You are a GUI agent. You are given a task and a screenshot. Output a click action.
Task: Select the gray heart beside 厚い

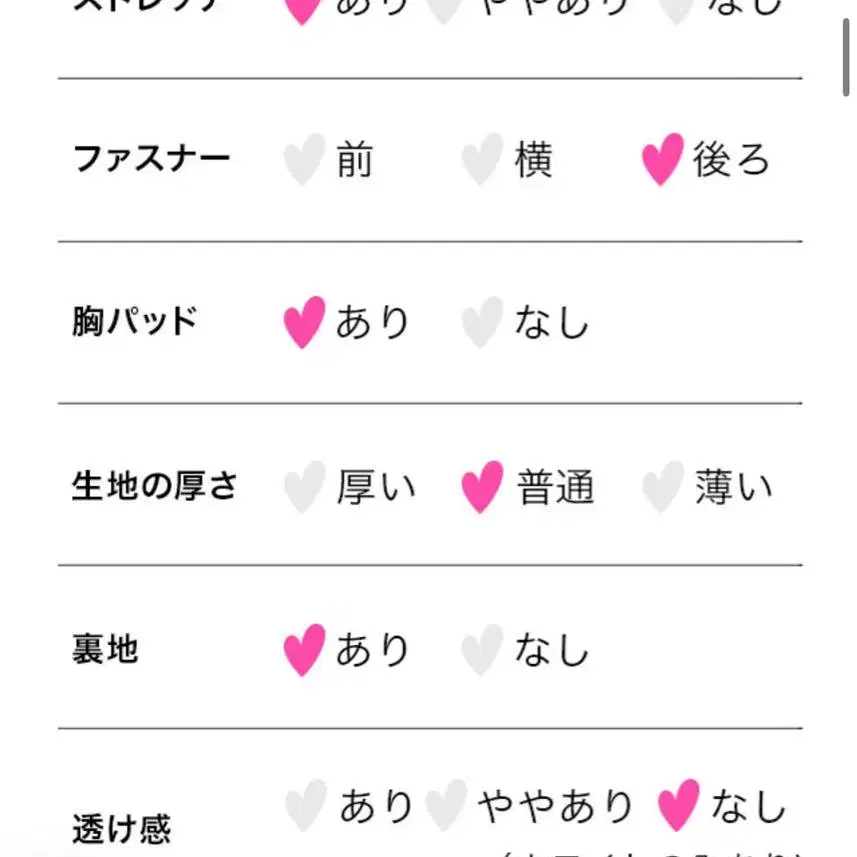click(305, 486)
